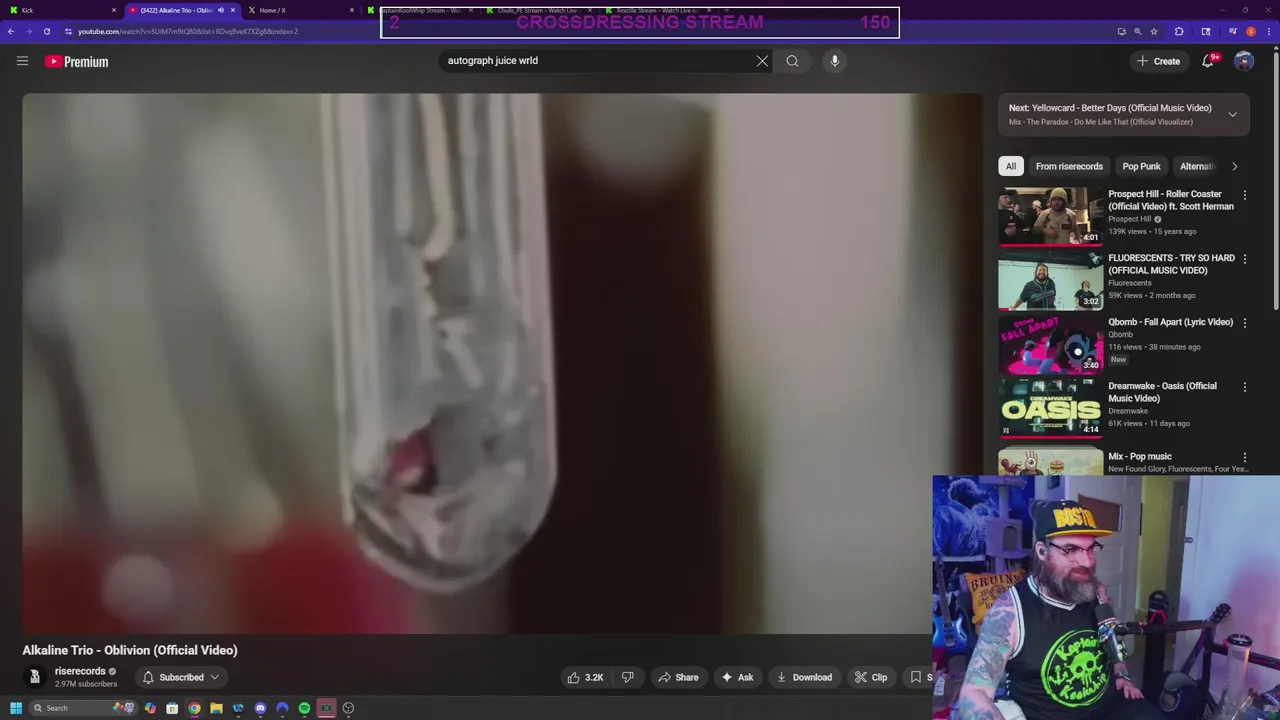Close the Home / X tab
1280x720 pixels.
351,10
